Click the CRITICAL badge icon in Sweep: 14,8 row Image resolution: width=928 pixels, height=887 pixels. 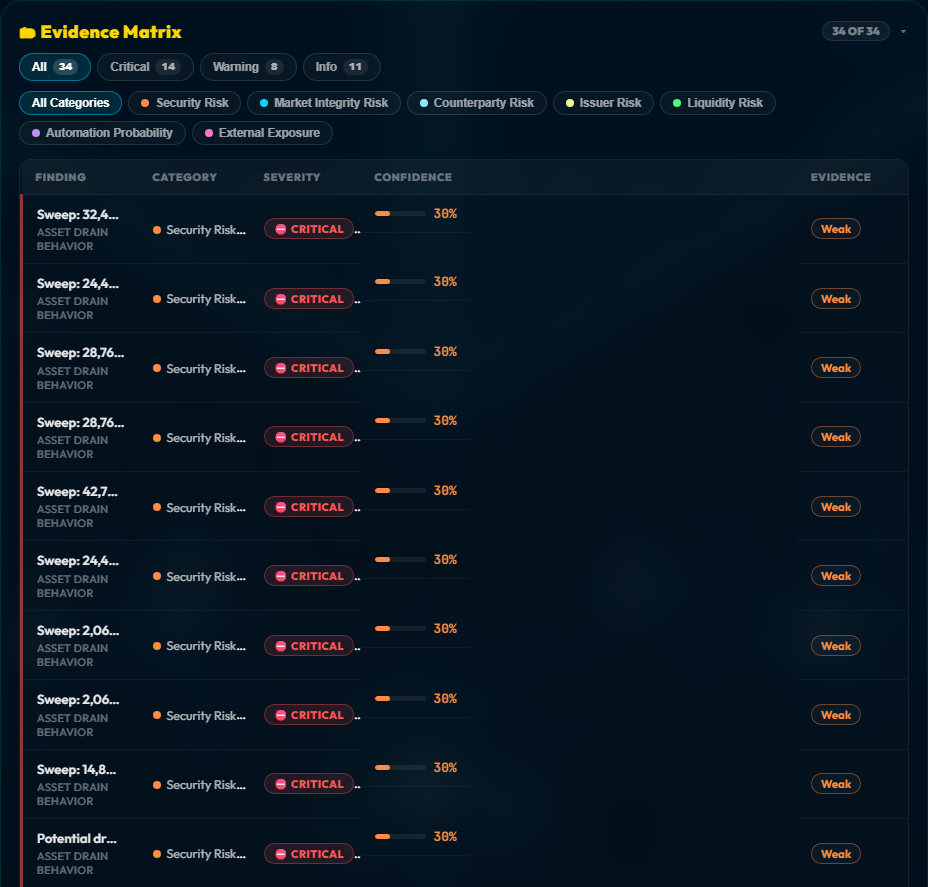[281, 785]
